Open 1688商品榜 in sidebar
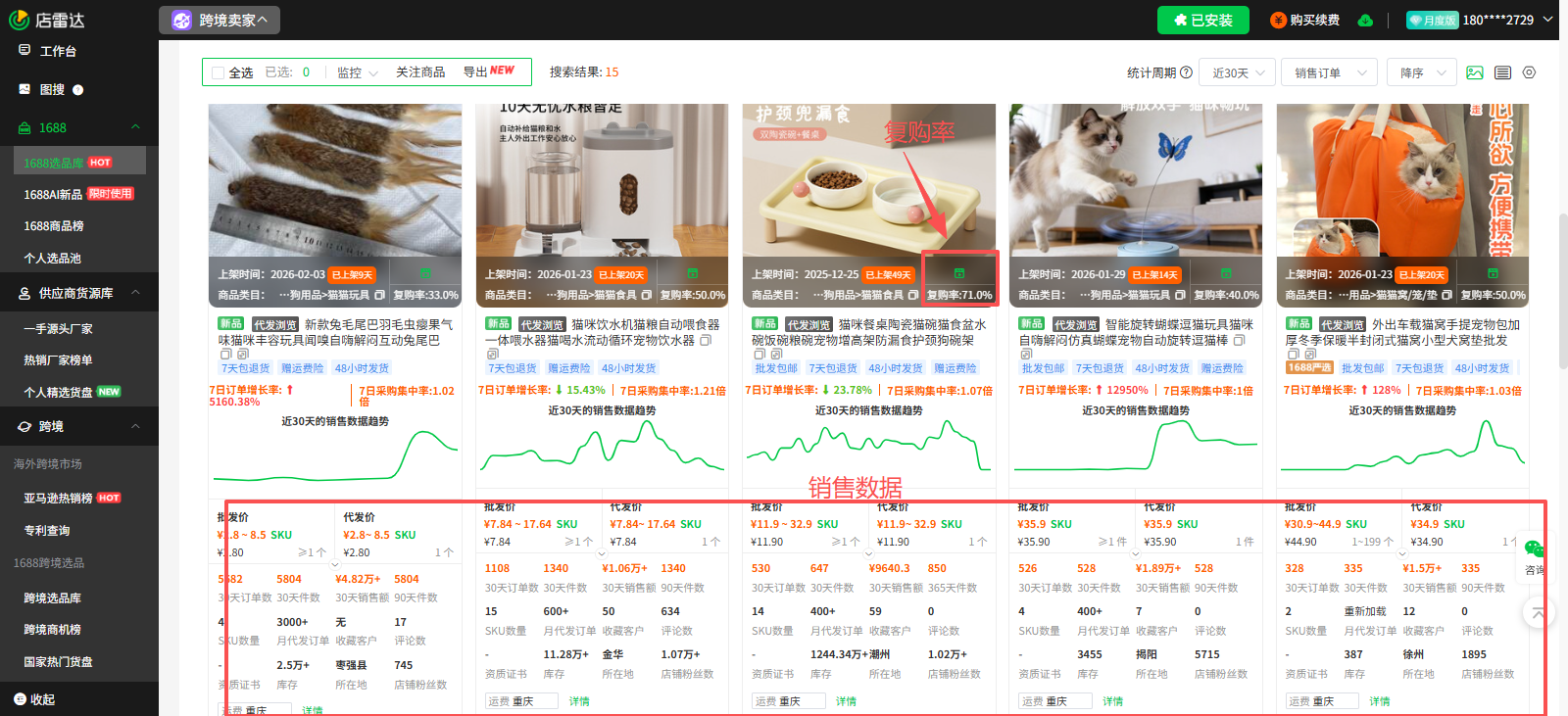1568x716 pixels. tap(54, 226)
